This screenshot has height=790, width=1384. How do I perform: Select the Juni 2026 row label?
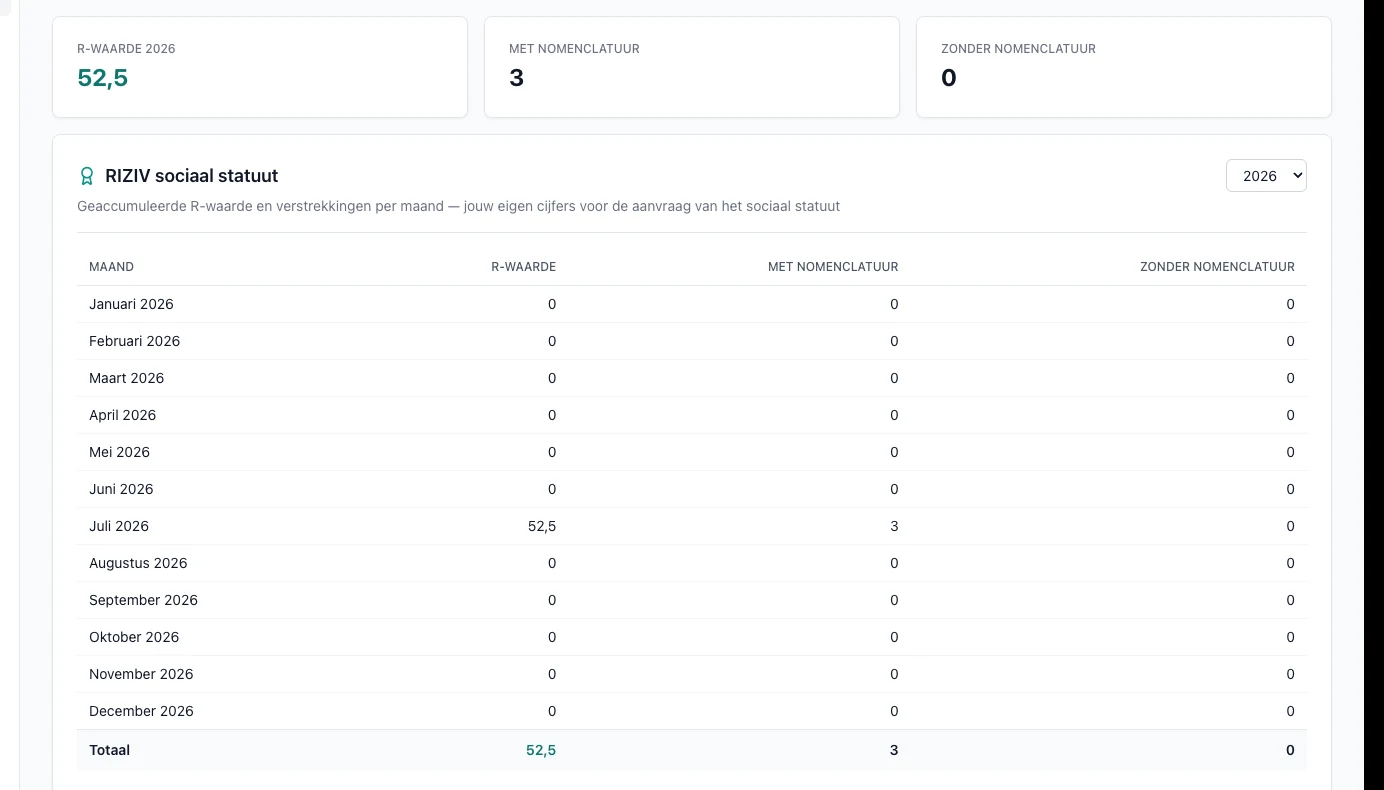(121, 489)
